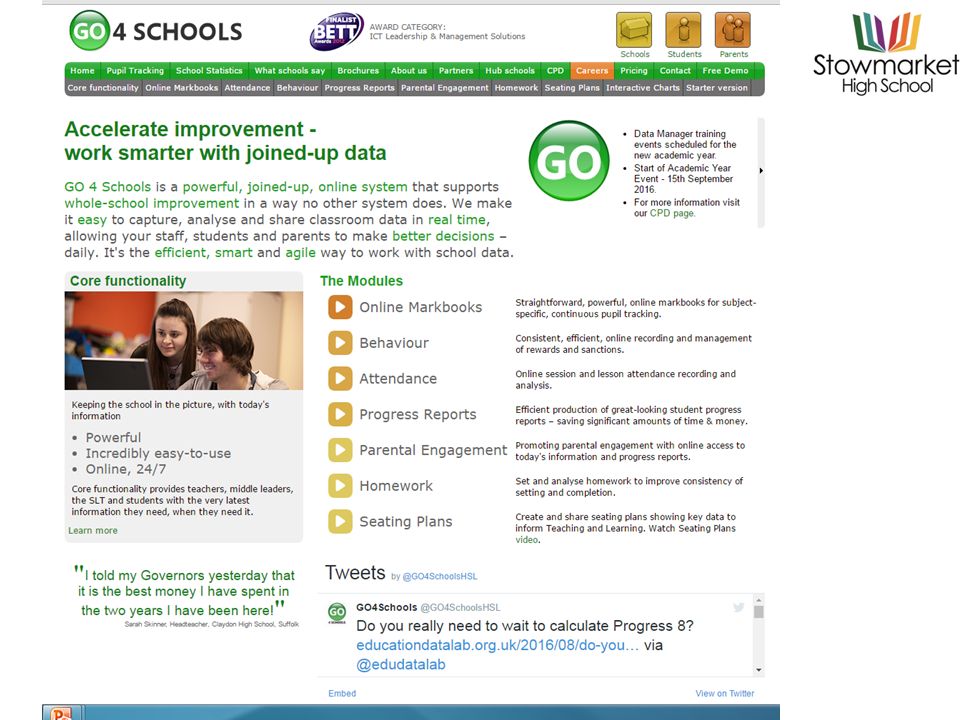Click the news panel next arrow
960x720 pixels.
tap(761, 171)
